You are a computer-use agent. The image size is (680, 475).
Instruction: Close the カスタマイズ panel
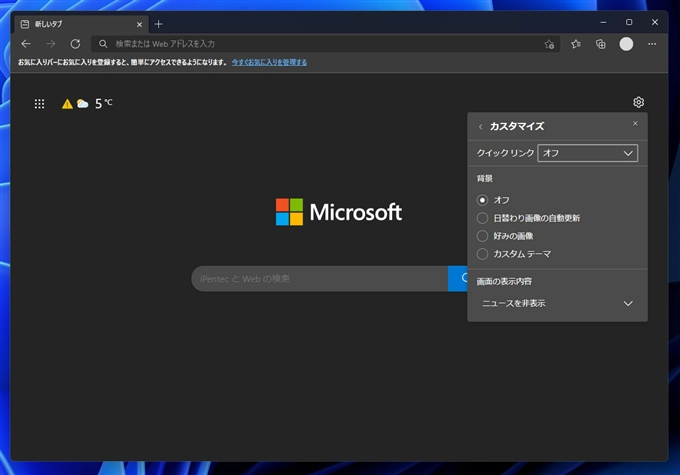pyautogui.click(x=635, y=124)
